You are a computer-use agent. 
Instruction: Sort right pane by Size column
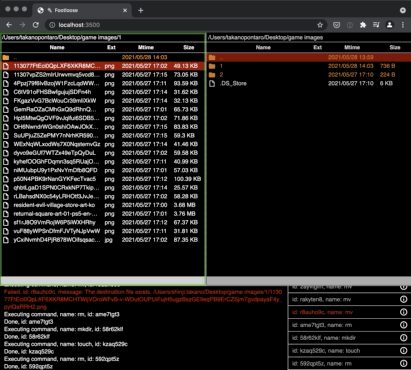click(395, 47)
